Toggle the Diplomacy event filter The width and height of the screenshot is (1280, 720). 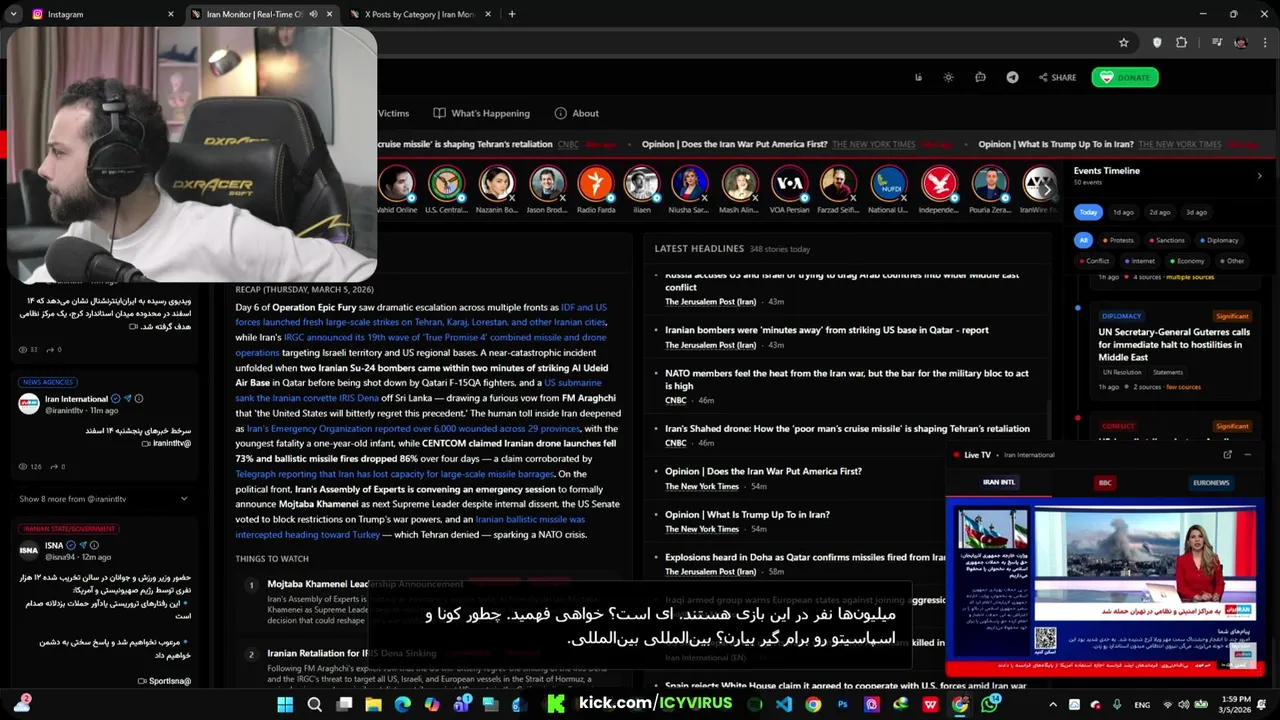(1218, 240)
